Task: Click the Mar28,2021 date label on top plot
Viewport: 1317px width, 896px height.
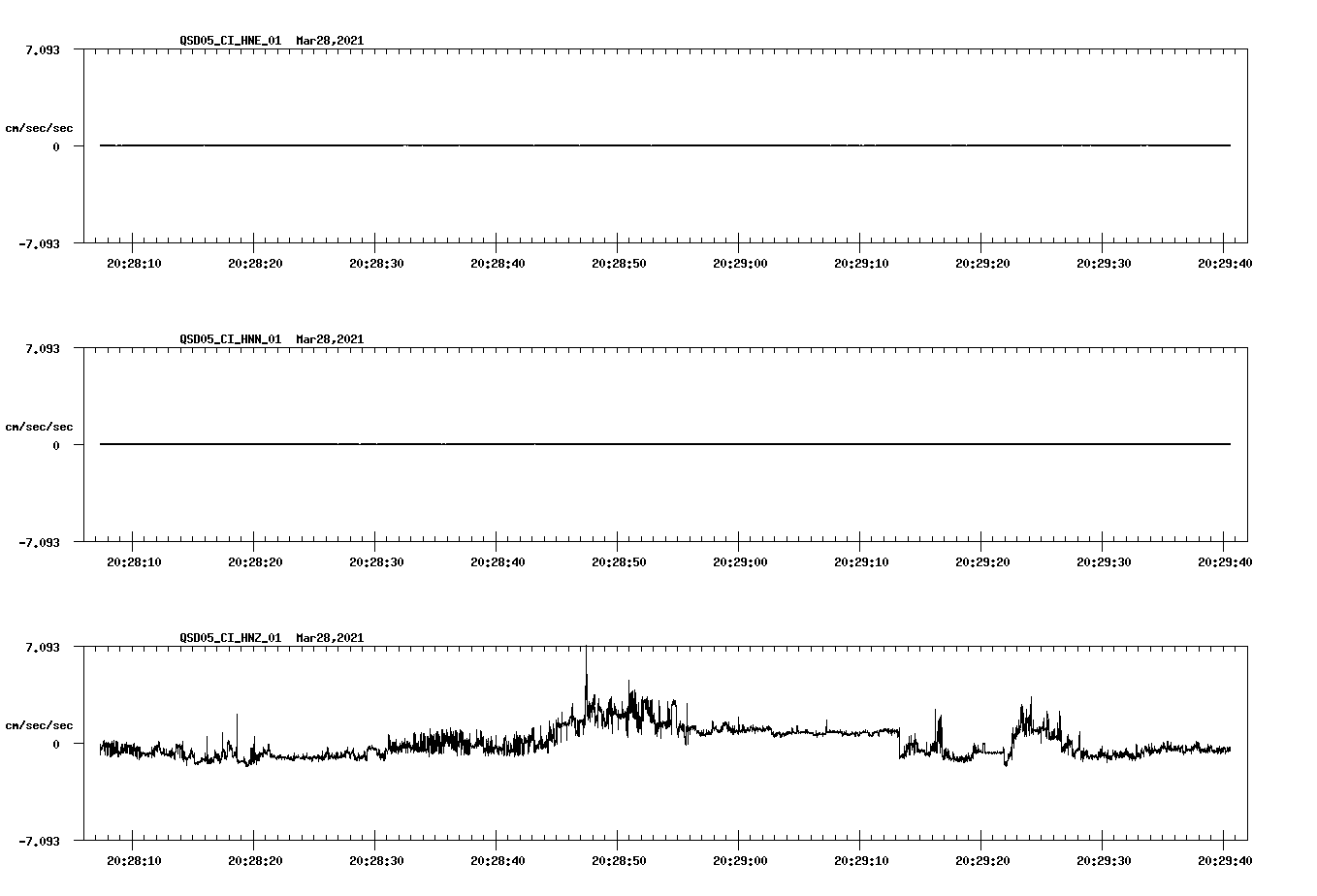Action: click(330, 41)
